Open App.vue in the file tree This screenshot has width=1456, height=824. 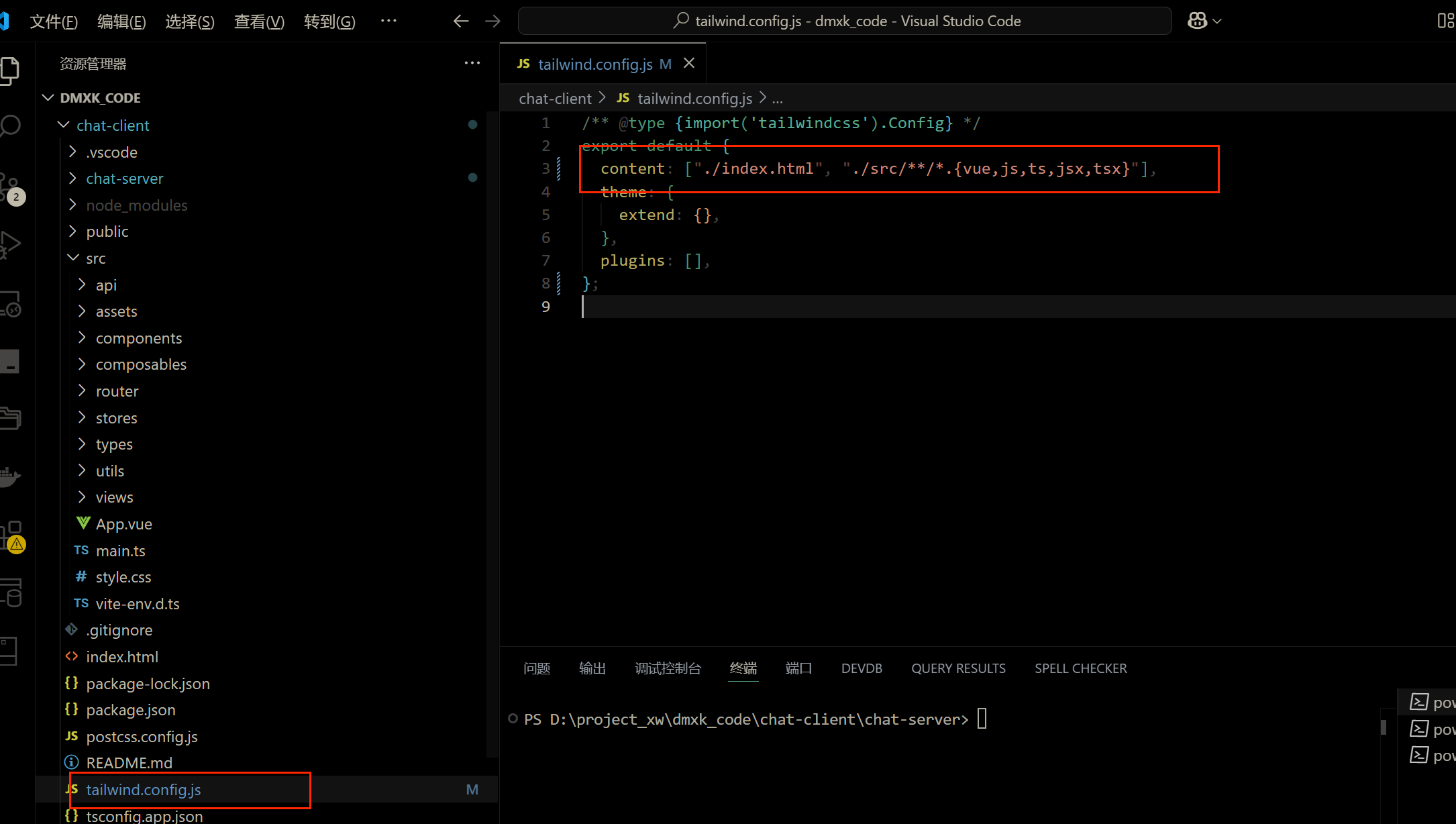point(123,524)
